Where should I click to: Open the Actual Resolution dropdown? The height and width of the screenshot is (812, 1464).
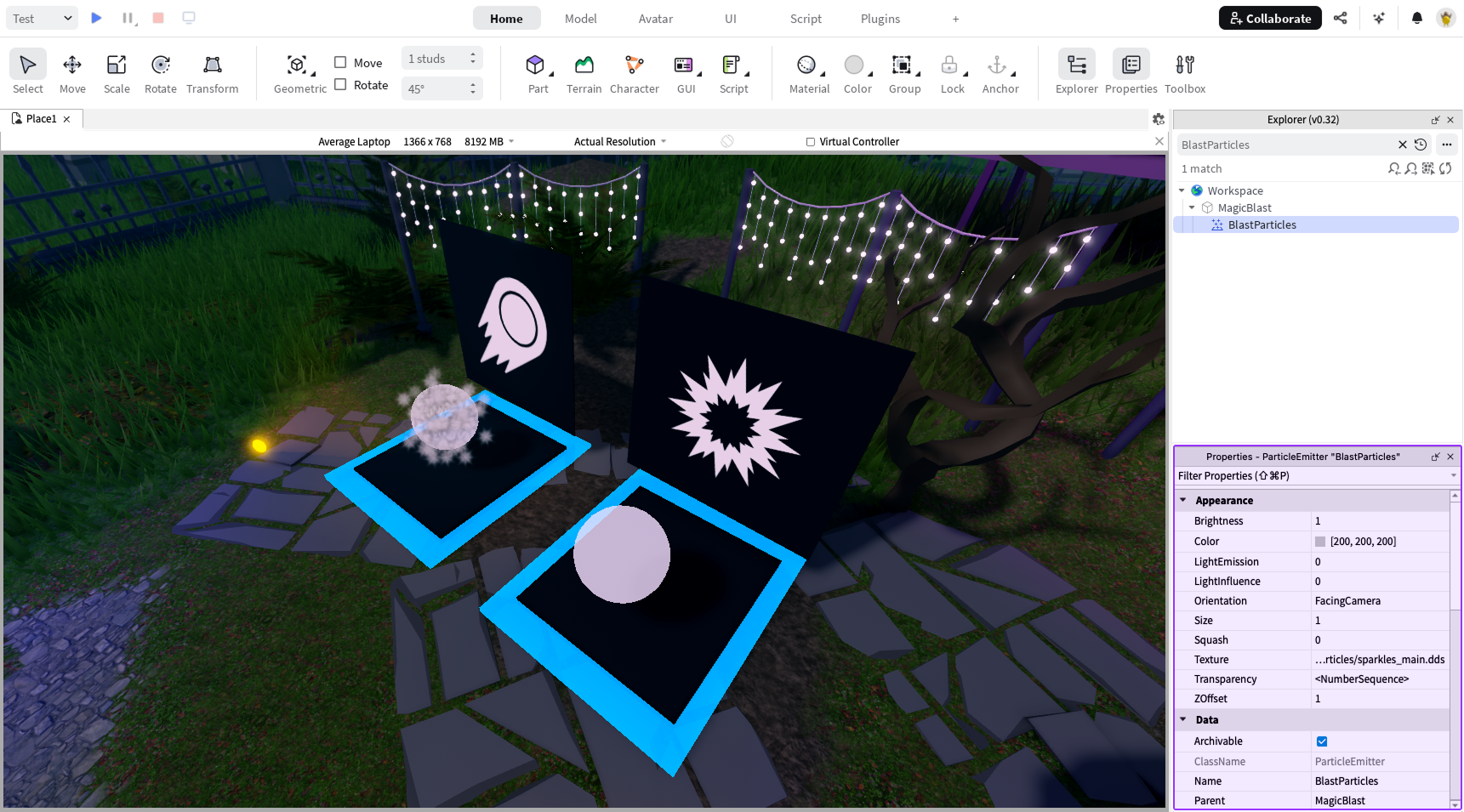tap(620, 142)
